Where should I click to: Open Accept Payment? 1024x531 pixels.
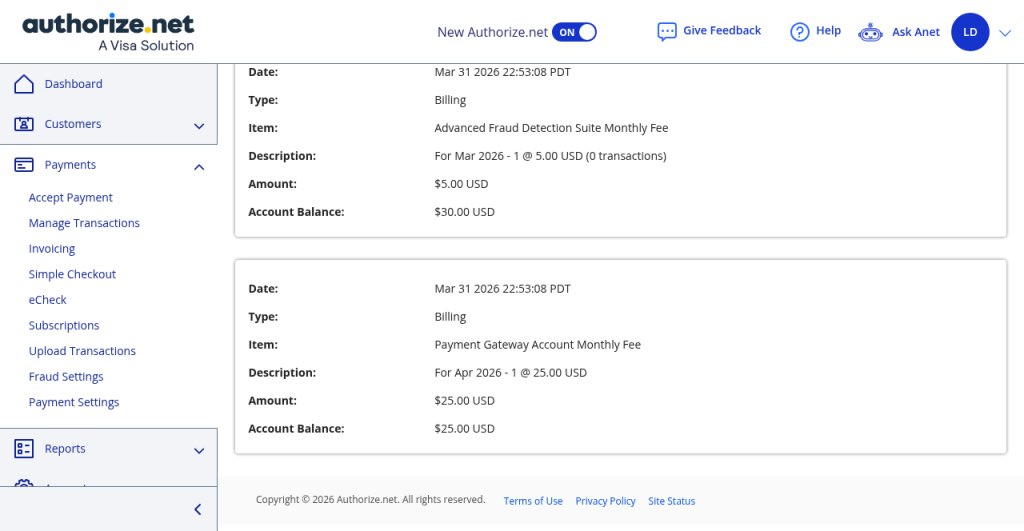71,197
